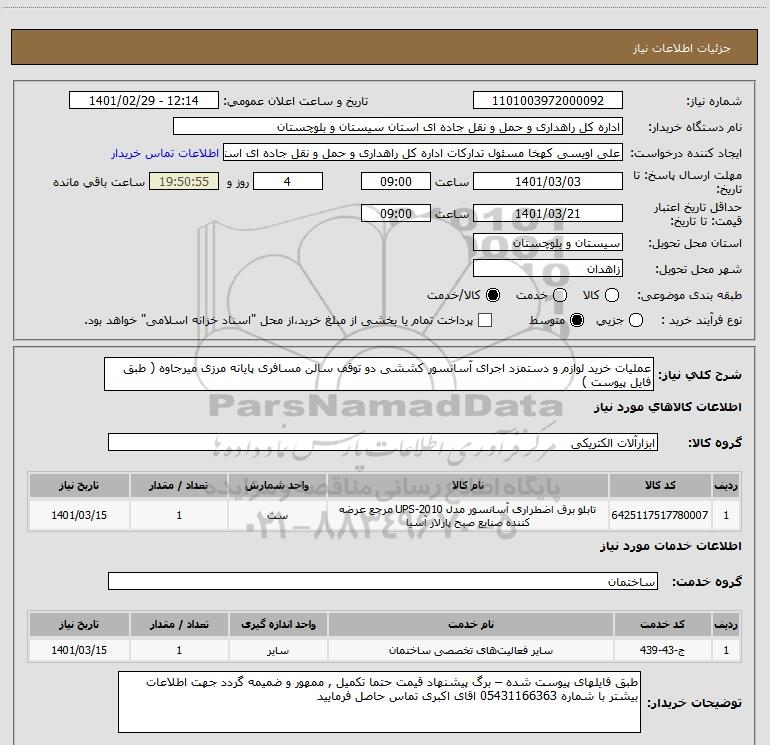Click the نام کالا column header
The width and height of the screenshot is (770, 745).
tap(468, 485)
